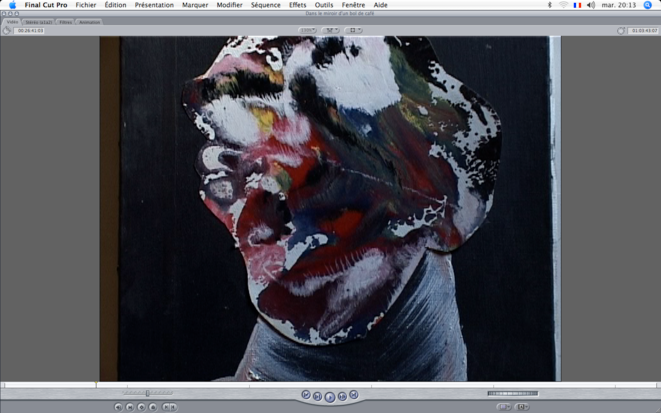Click the jog control wheel
This screenshot has height=413, width=661.
513,394
